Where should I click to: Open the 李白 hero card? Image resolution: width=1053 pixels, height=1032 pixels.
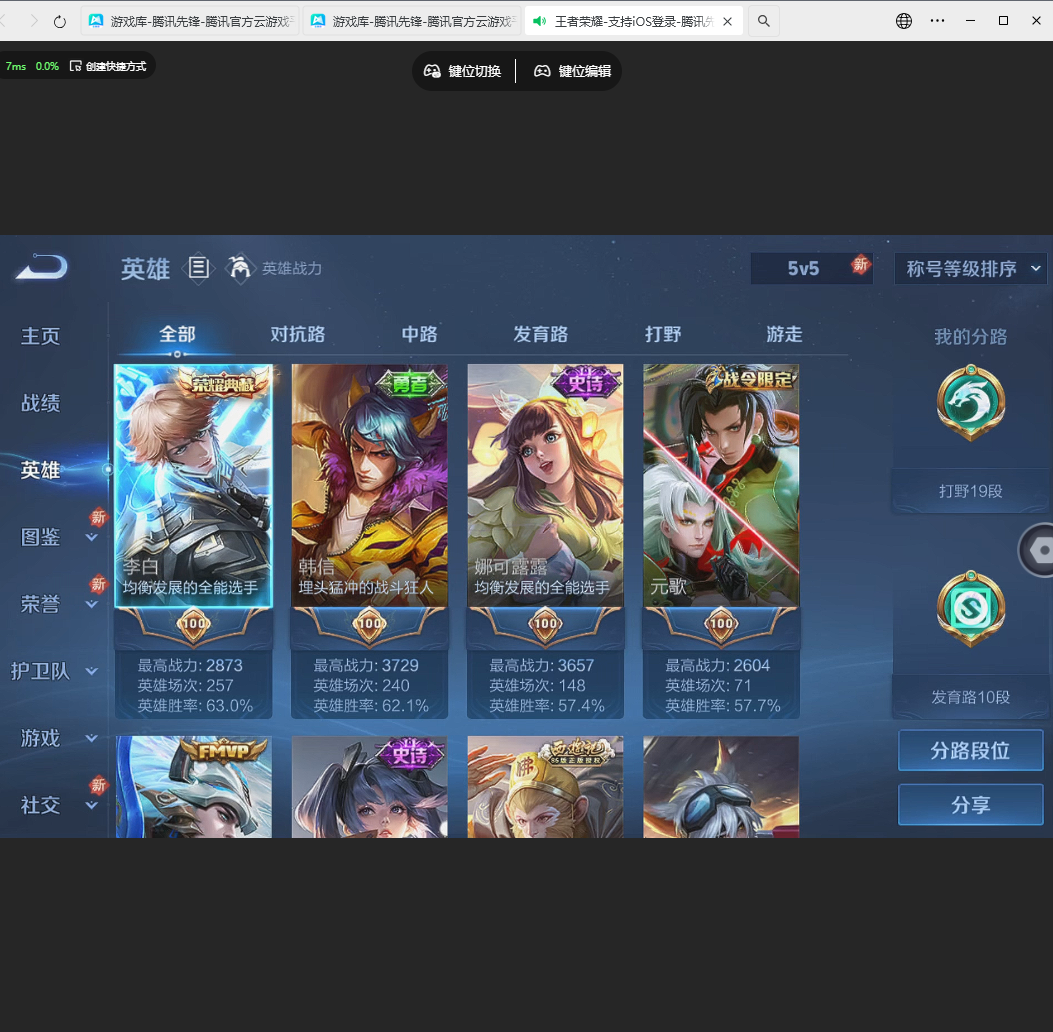click(x=193, y=486)
